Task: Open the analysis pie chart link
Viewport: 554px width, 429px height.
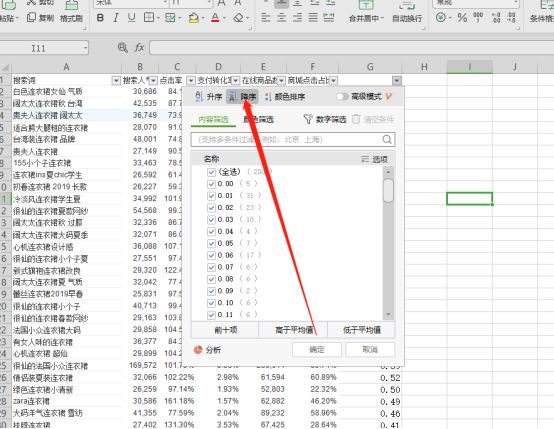Action: coord(207,350)
